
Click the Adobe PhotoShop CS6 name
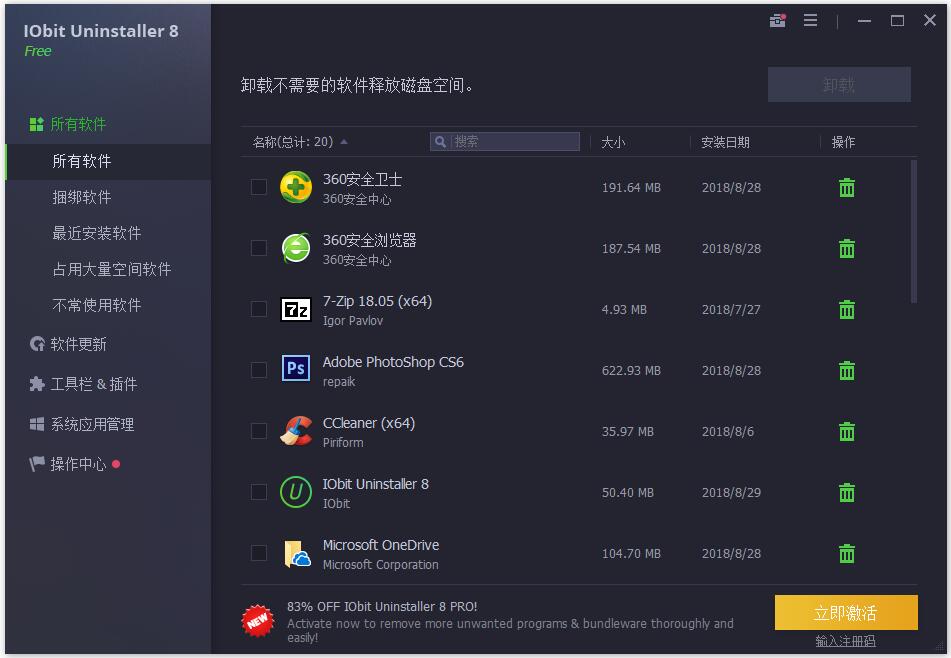[x=393, y=363]
